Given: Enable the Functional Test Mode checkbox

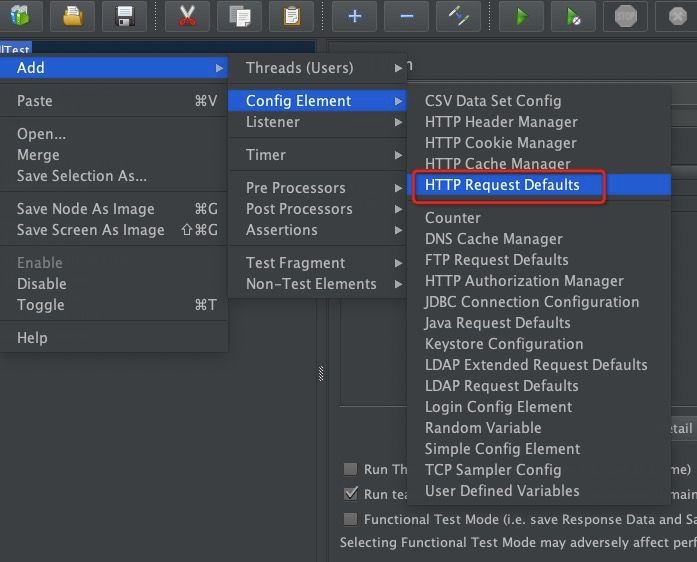Looking at the screenshot, I should pos(350,520).
